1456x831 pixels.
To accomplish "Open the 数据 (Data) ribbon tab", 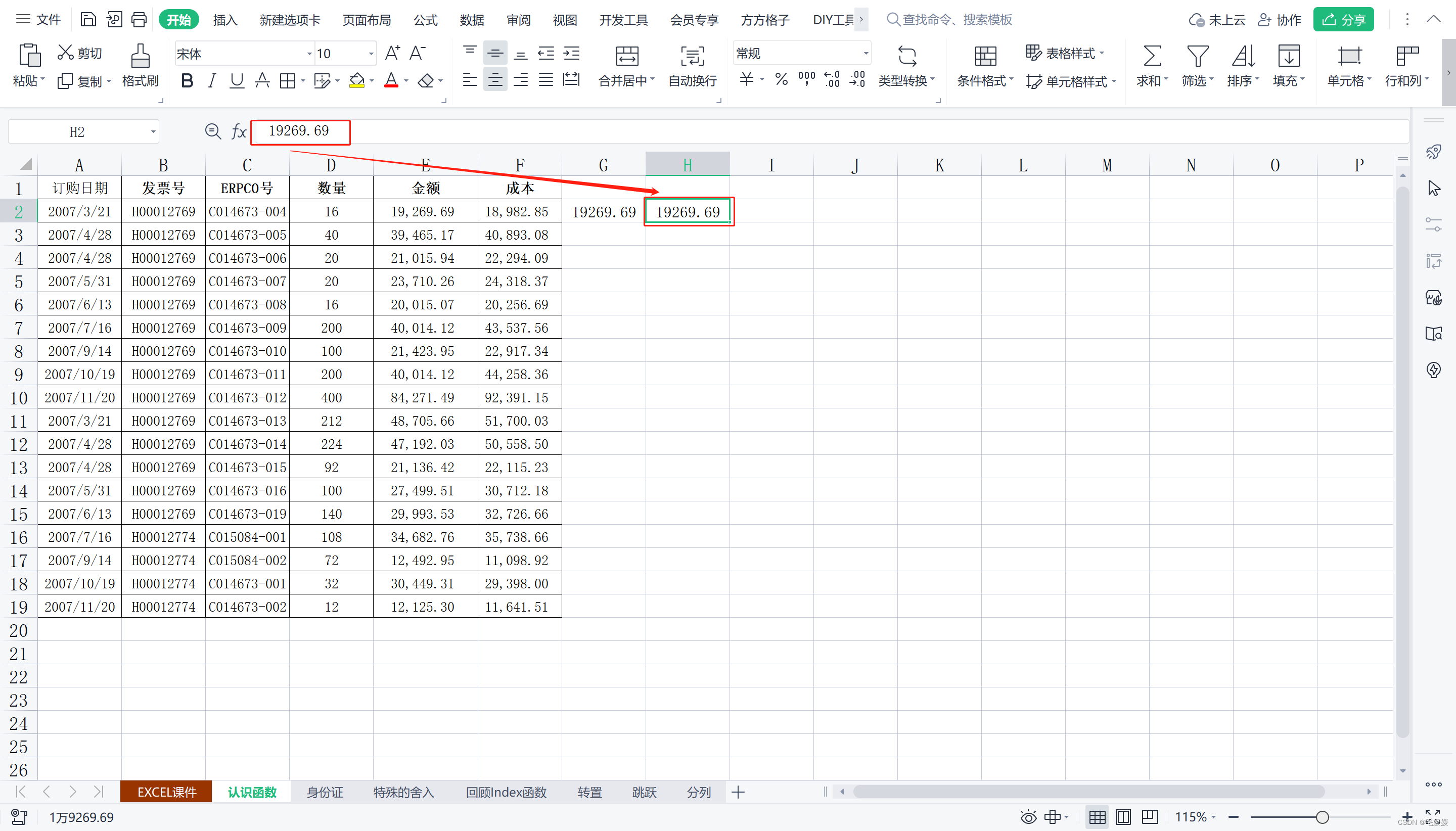I will click(472, 20).
